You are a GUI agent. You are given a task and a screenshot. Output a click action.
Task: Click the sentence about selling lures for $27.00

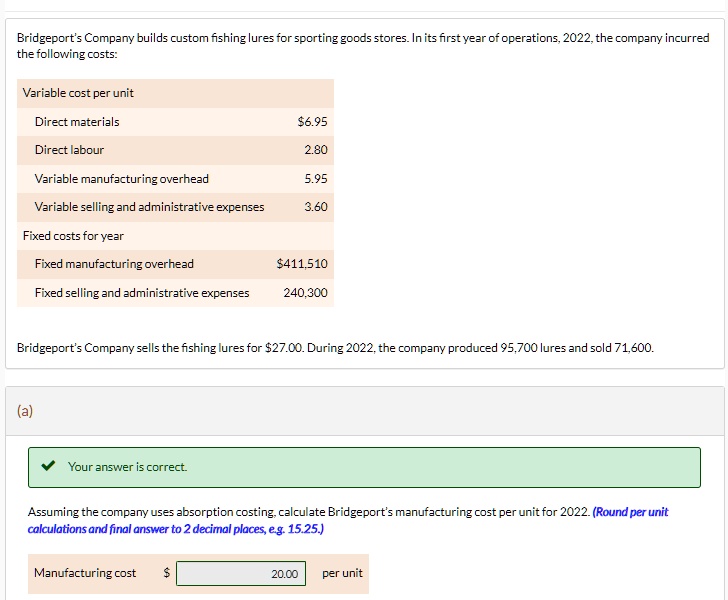pos(335,348)
